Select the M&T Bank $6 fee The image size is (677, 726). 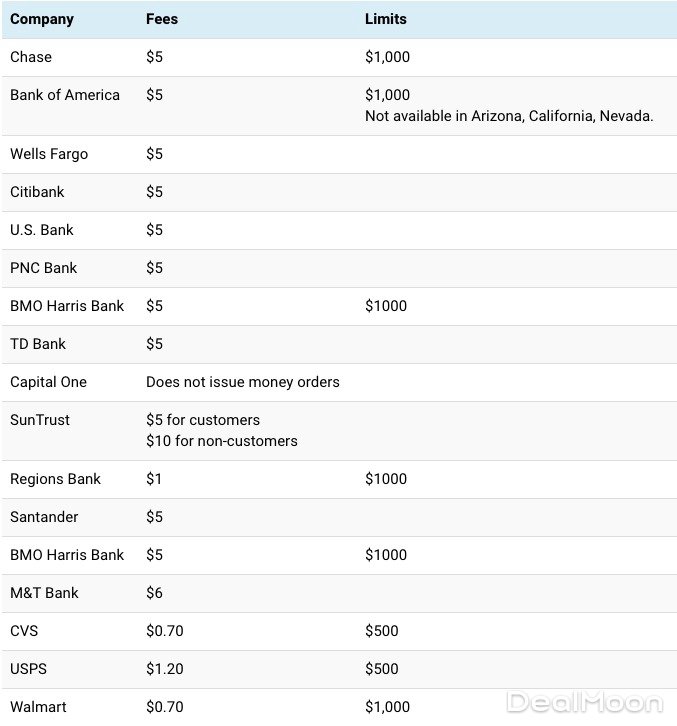(154, 593)
